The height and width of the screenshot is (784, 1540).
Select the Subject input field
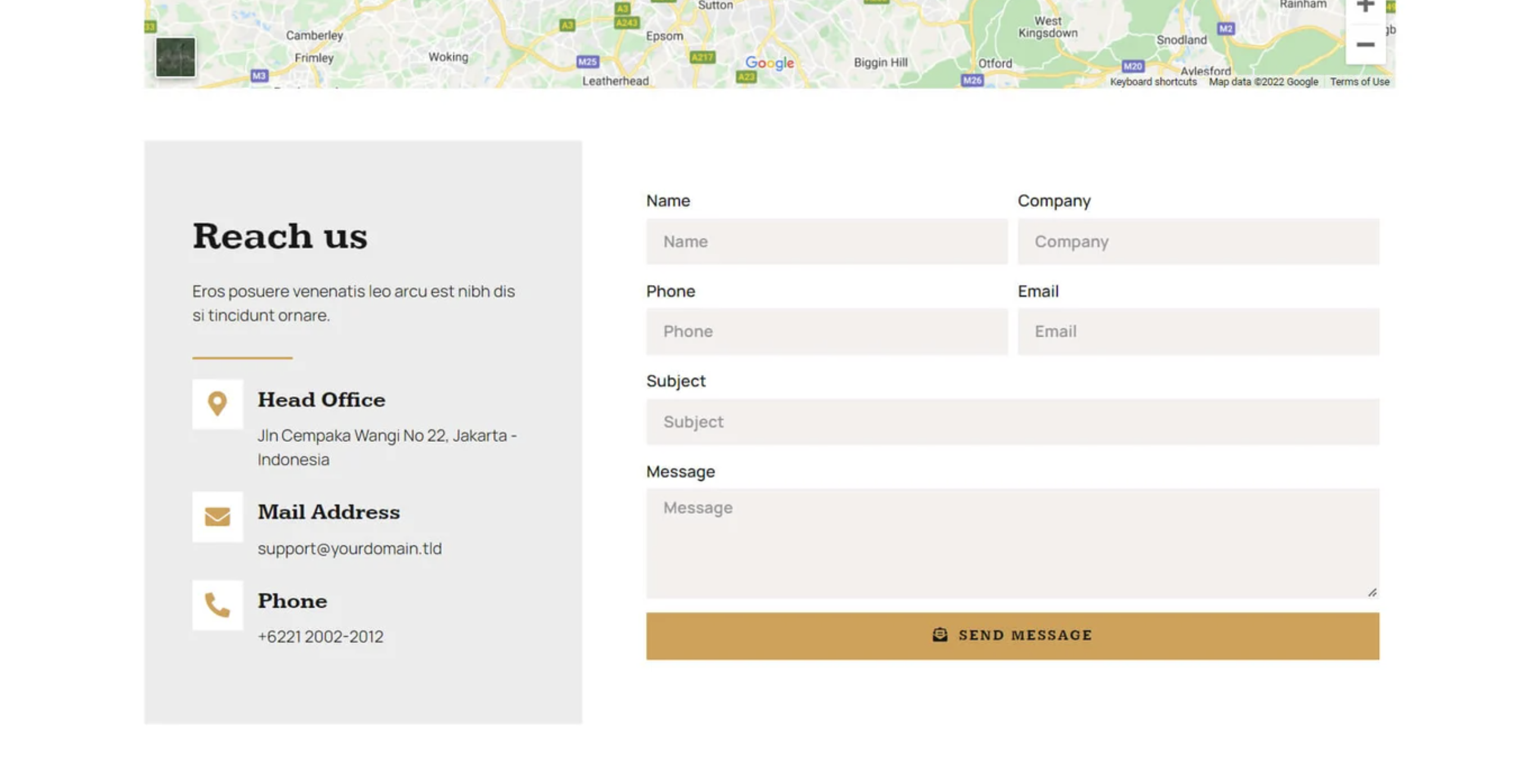point(1012,422)
